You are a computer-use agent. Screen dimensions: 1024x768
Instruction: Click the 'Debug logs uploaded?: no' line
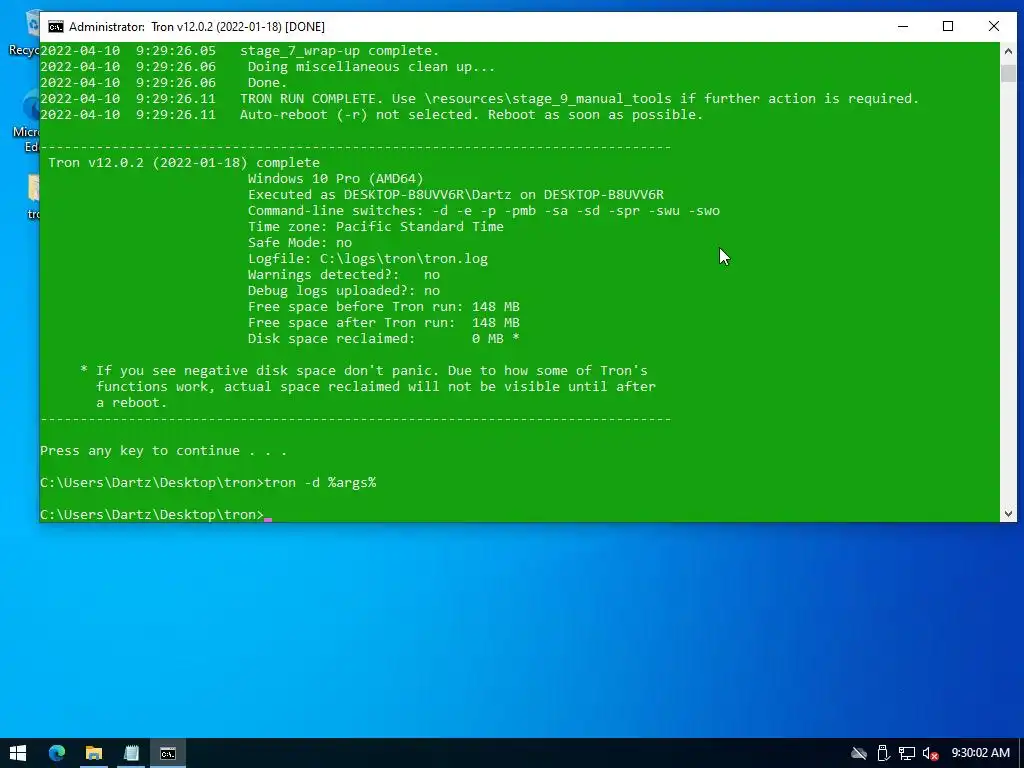pos(344,291)
